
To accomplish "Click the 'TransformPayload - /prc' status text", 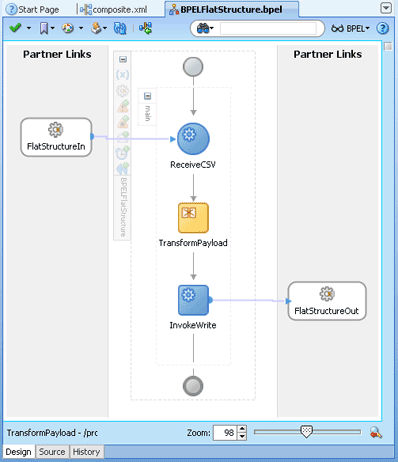I will (52, 433).
